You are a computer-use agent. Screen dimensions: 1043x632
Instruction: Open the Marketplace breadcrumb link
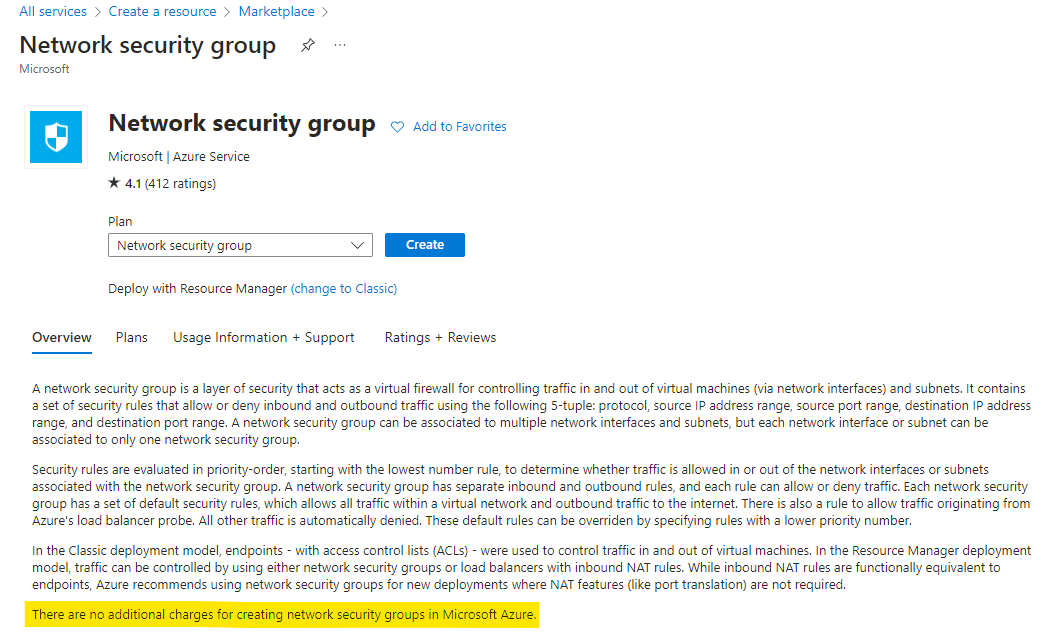coord(277,11)
